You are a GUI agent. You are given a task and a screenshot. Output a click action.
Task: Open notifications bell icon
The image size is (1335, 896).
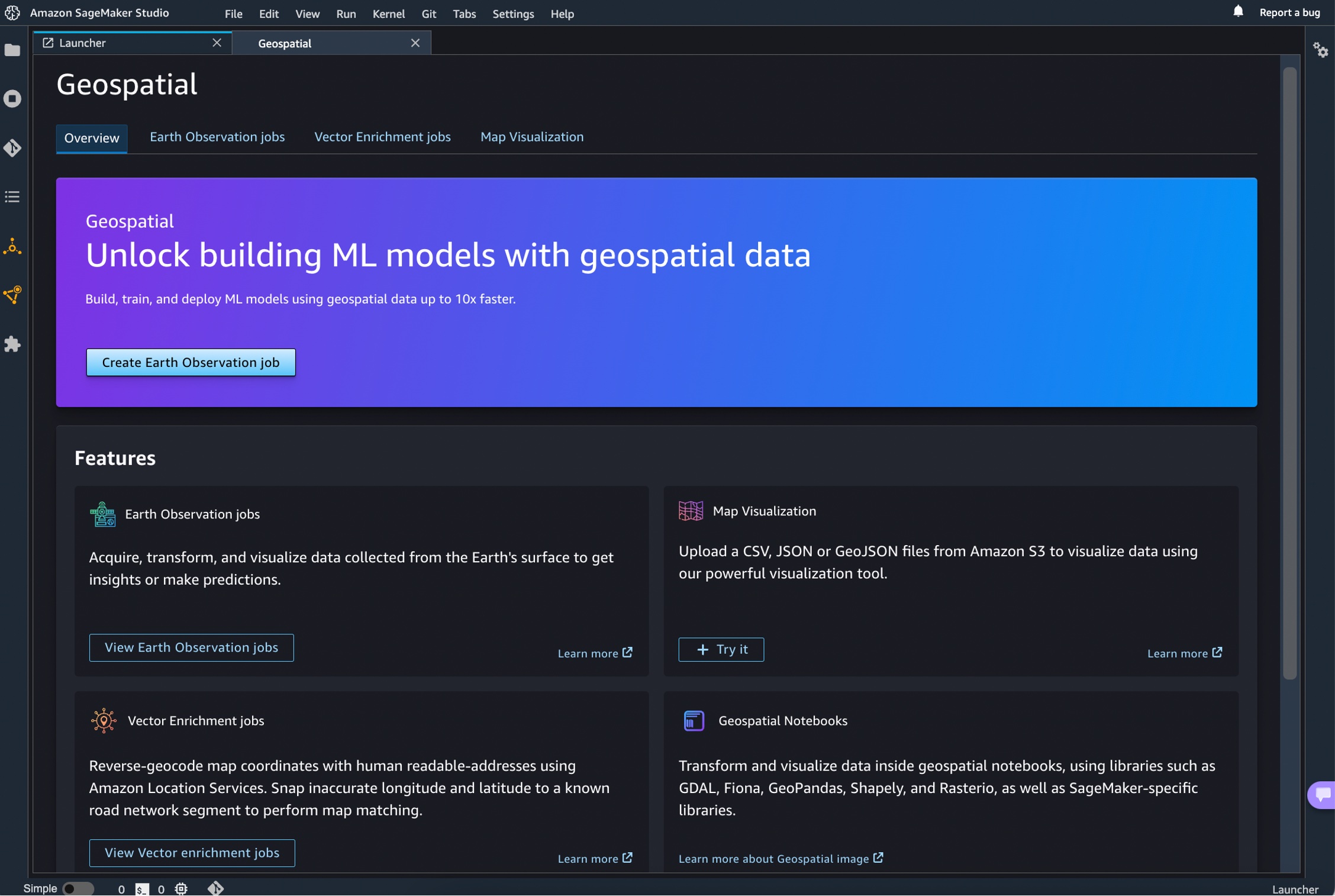point(1238,12)
